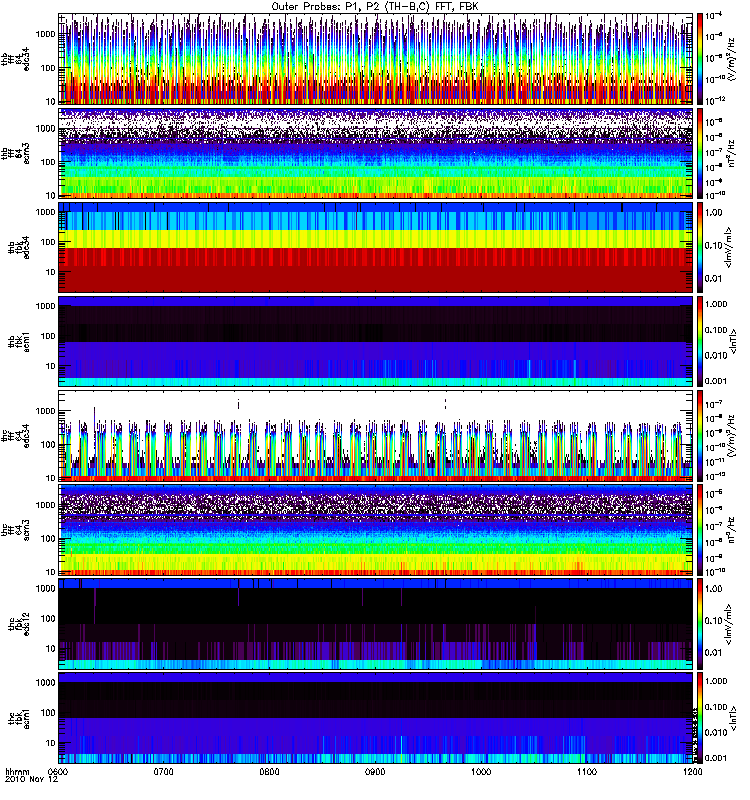Click the "thc fbk scm1" y-axis label
Screen dimensions: 750x800
19,718
